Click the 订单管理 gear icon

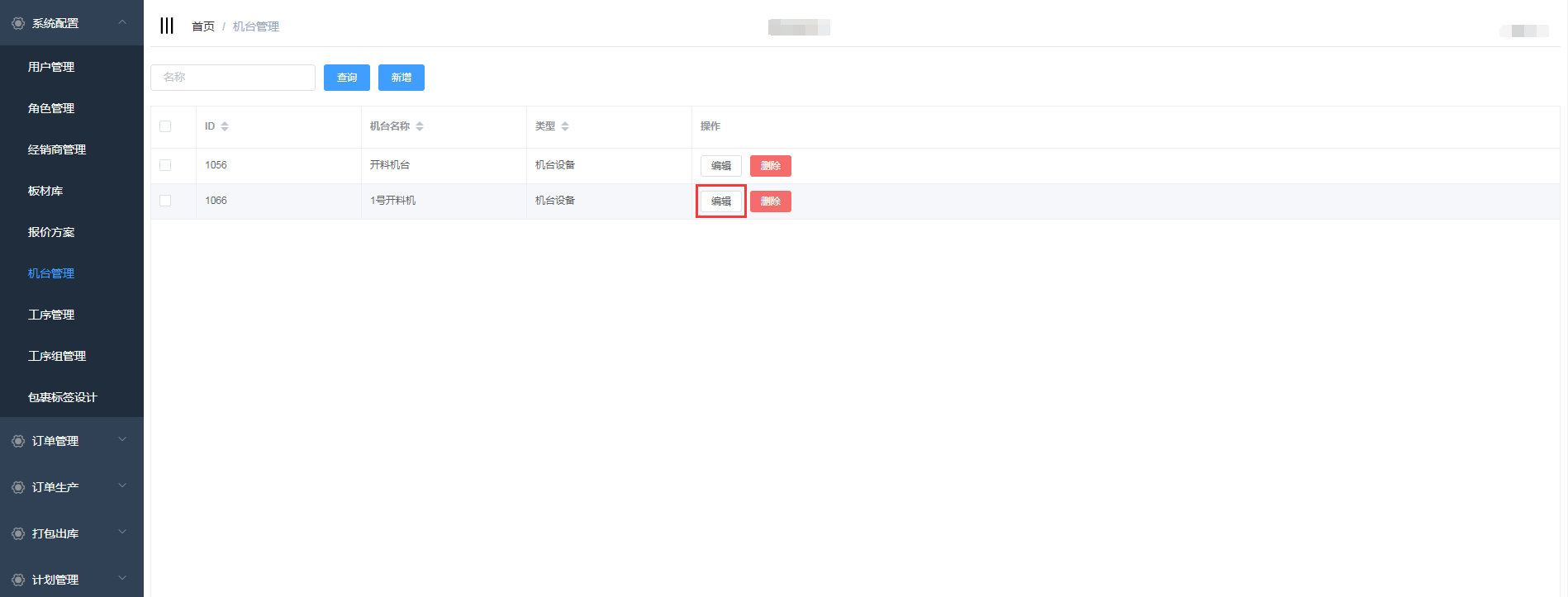click(x=18, y=441)
